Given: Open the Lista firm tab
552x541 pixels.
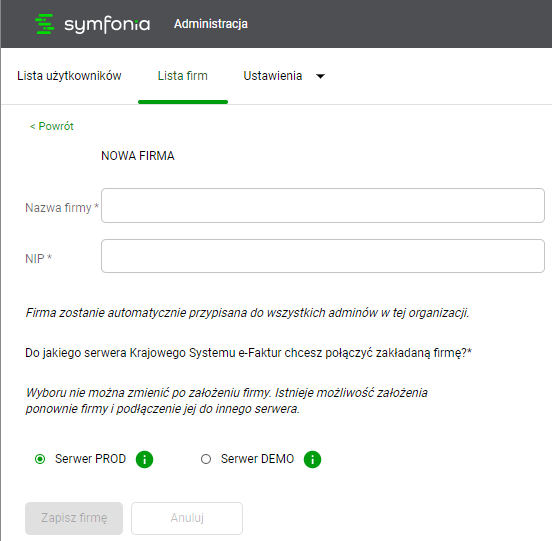Looking at the screenshot, I should click(x=183, y=76).
